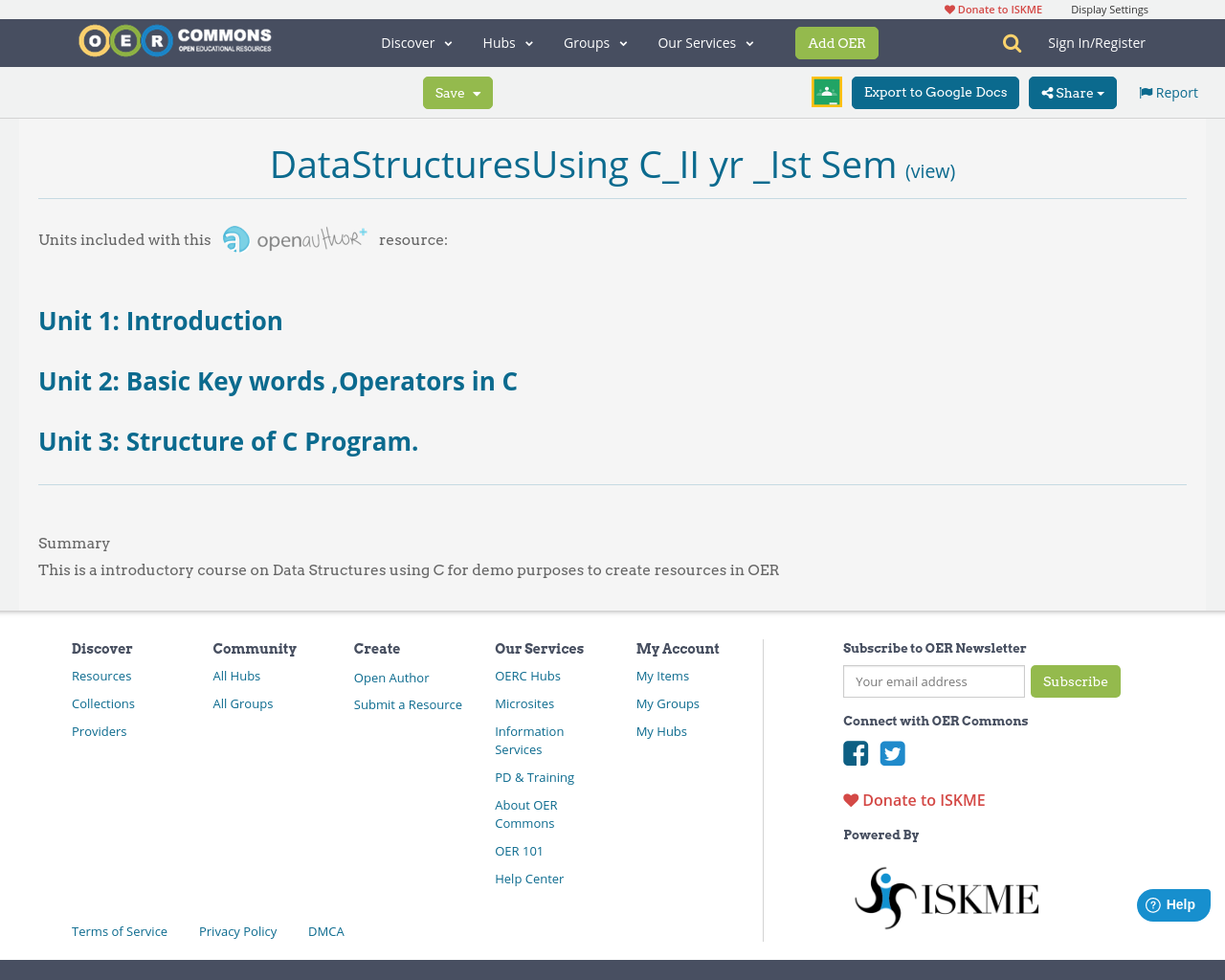The width and height of the screenshot is (1225, 980).
Task: Open the Help widget
Action: (1173, 904)
